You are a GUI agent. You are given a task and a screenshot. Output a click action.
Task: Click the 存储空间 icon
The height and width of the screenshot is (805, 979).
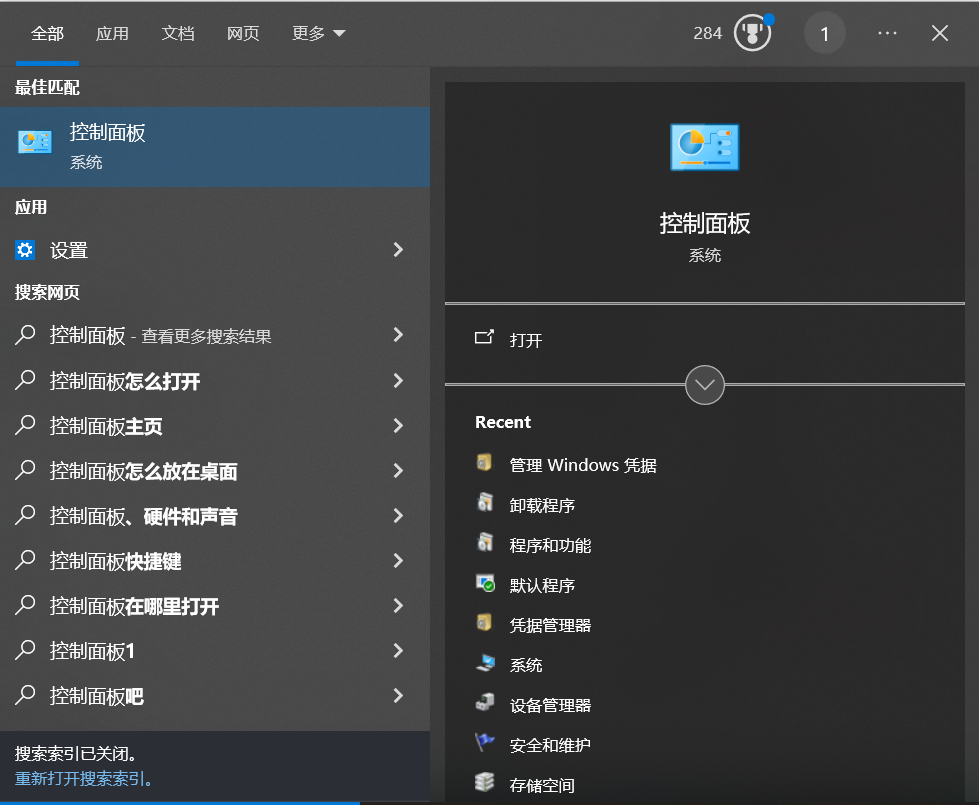[485, 783]
